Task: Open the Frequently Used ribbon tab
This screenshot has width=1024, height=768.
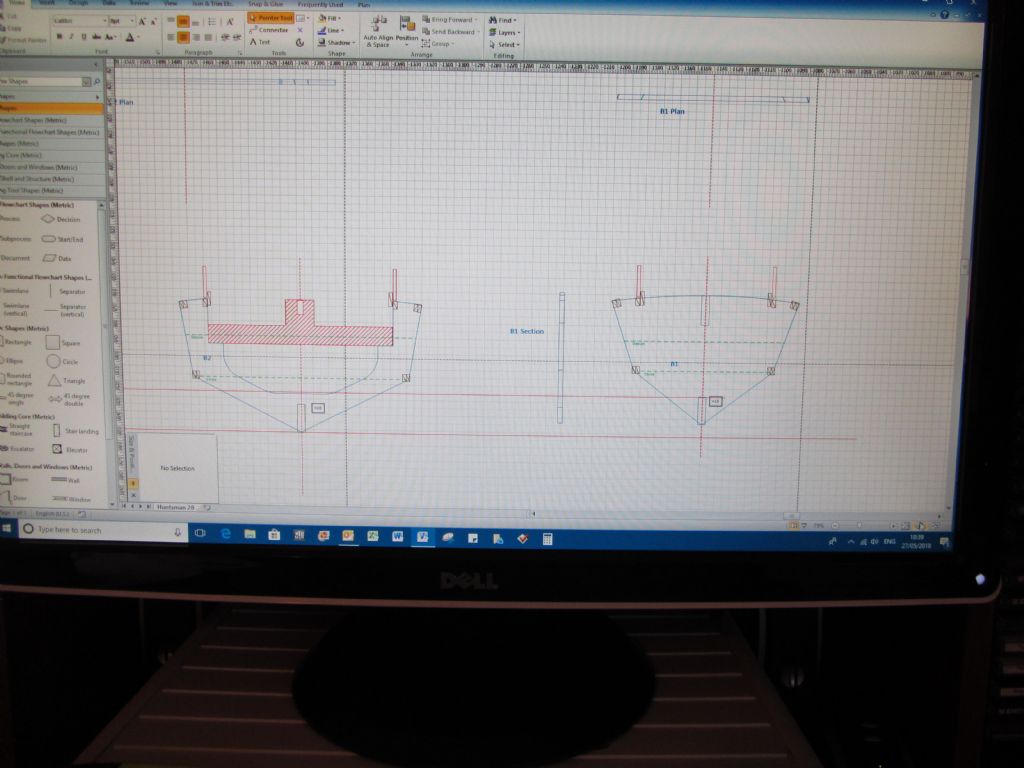Action: [320, 5]
